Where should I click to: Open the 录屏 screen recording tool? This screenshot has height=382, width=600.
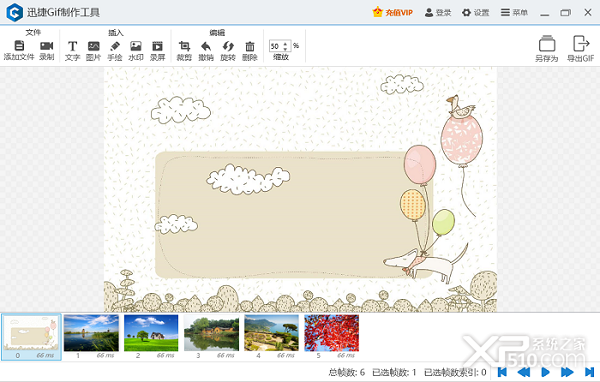pos(157,46)
